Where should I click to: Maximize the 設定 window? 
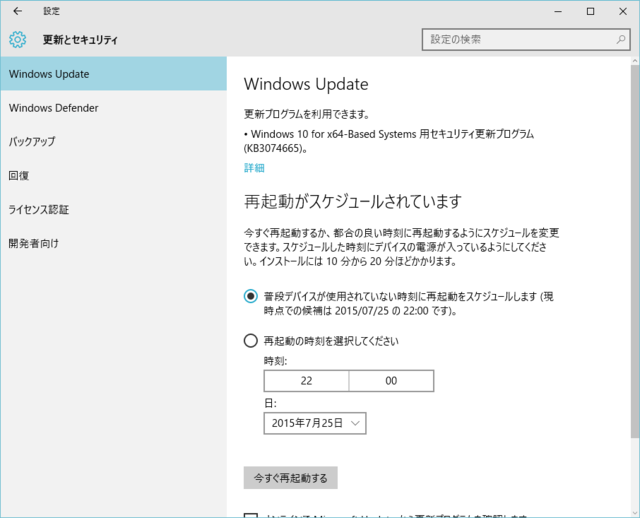[590, 11]
